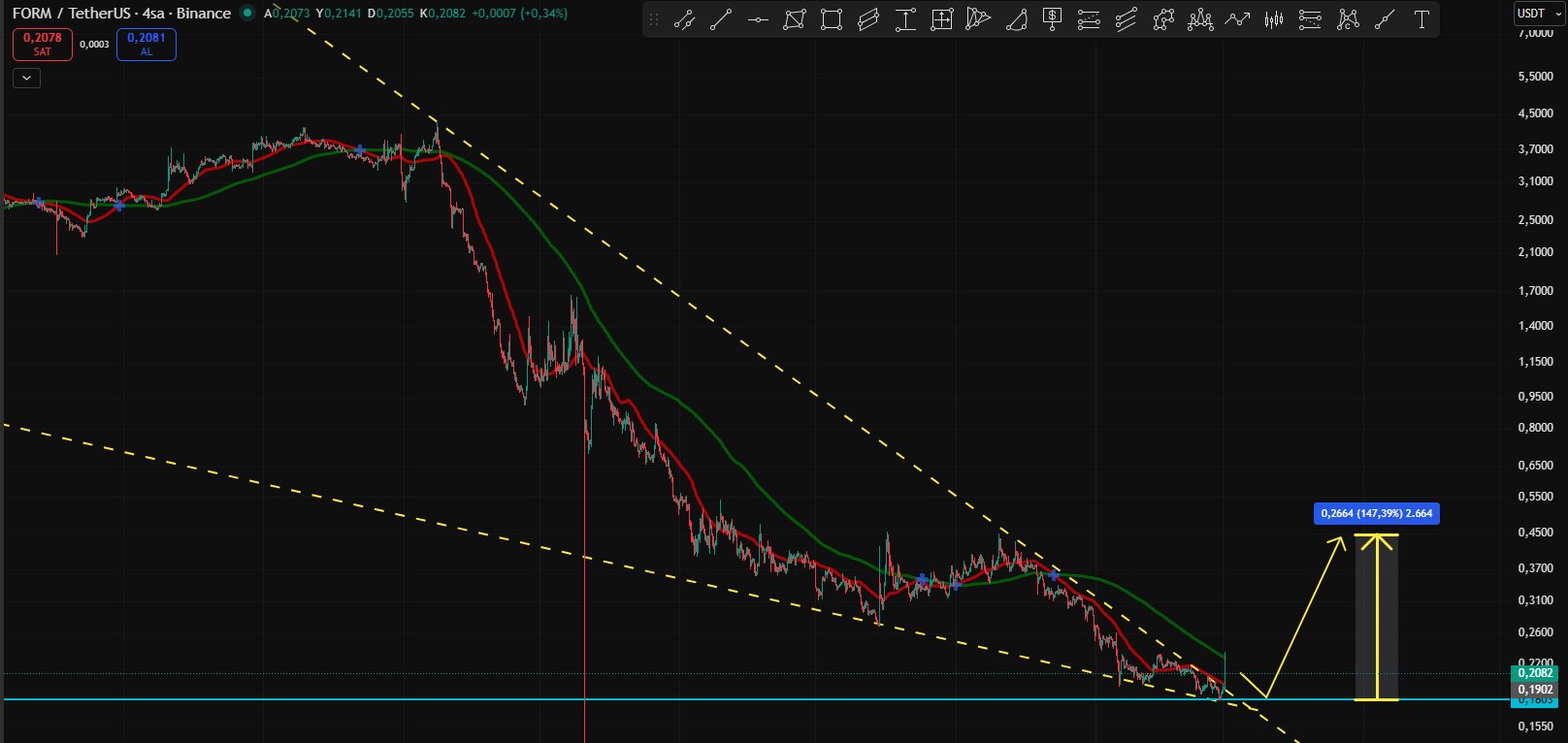Screen dimensions: 1568x743
Task: Click the cyan horizontal support line
Action: [x=757, y=698]
